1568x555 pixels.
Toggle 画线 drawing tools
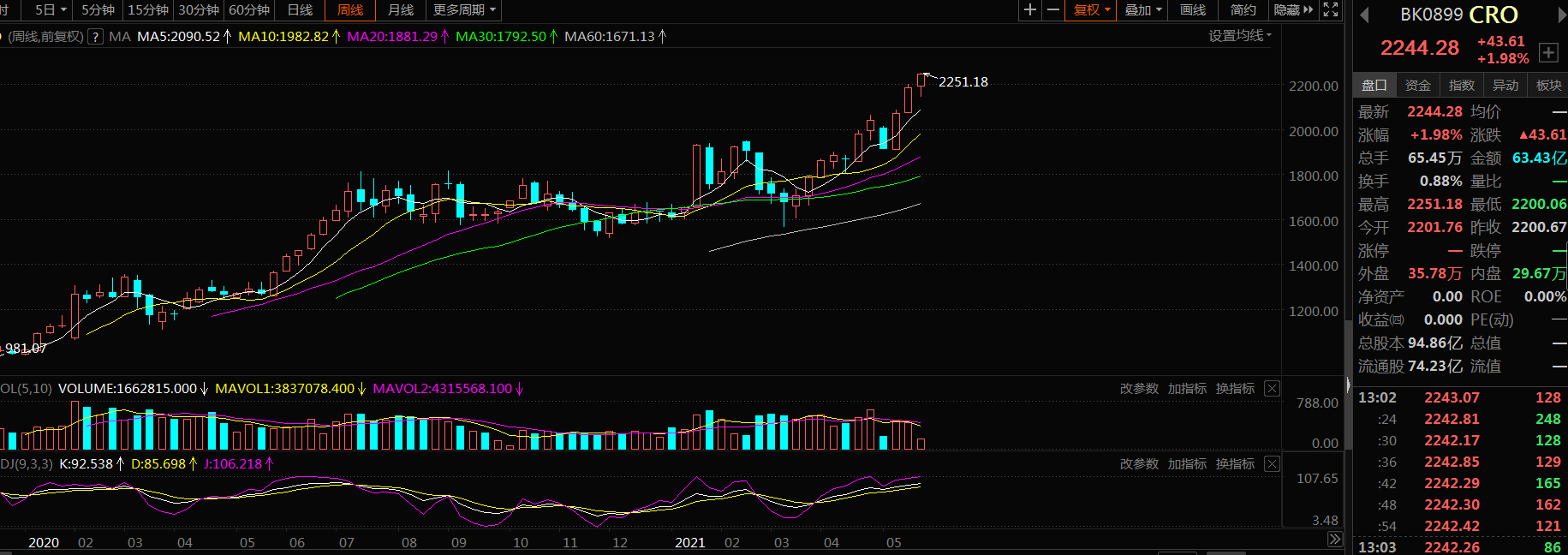[1193, 10]
